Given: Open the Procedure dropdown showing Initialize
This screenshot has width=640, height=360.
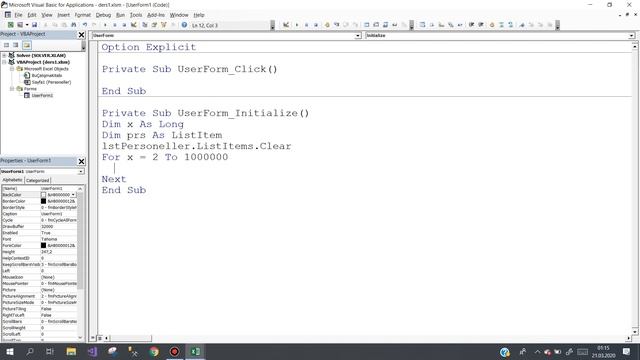Looking at the screenshot, I should [x=631, y=36].
